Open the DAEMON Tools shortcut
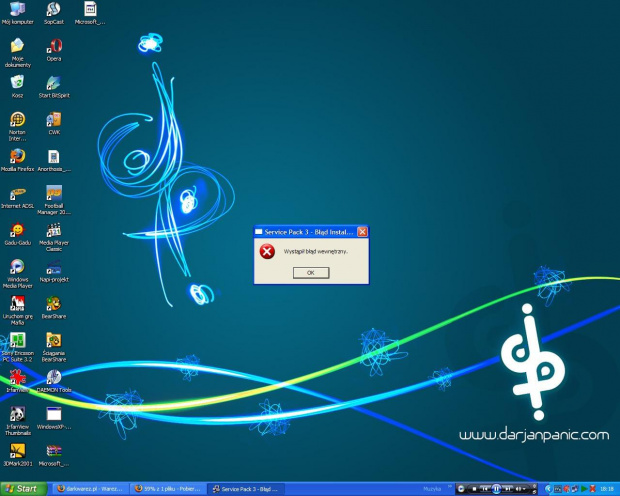620x496 pixels. click(x=54, y=381)
